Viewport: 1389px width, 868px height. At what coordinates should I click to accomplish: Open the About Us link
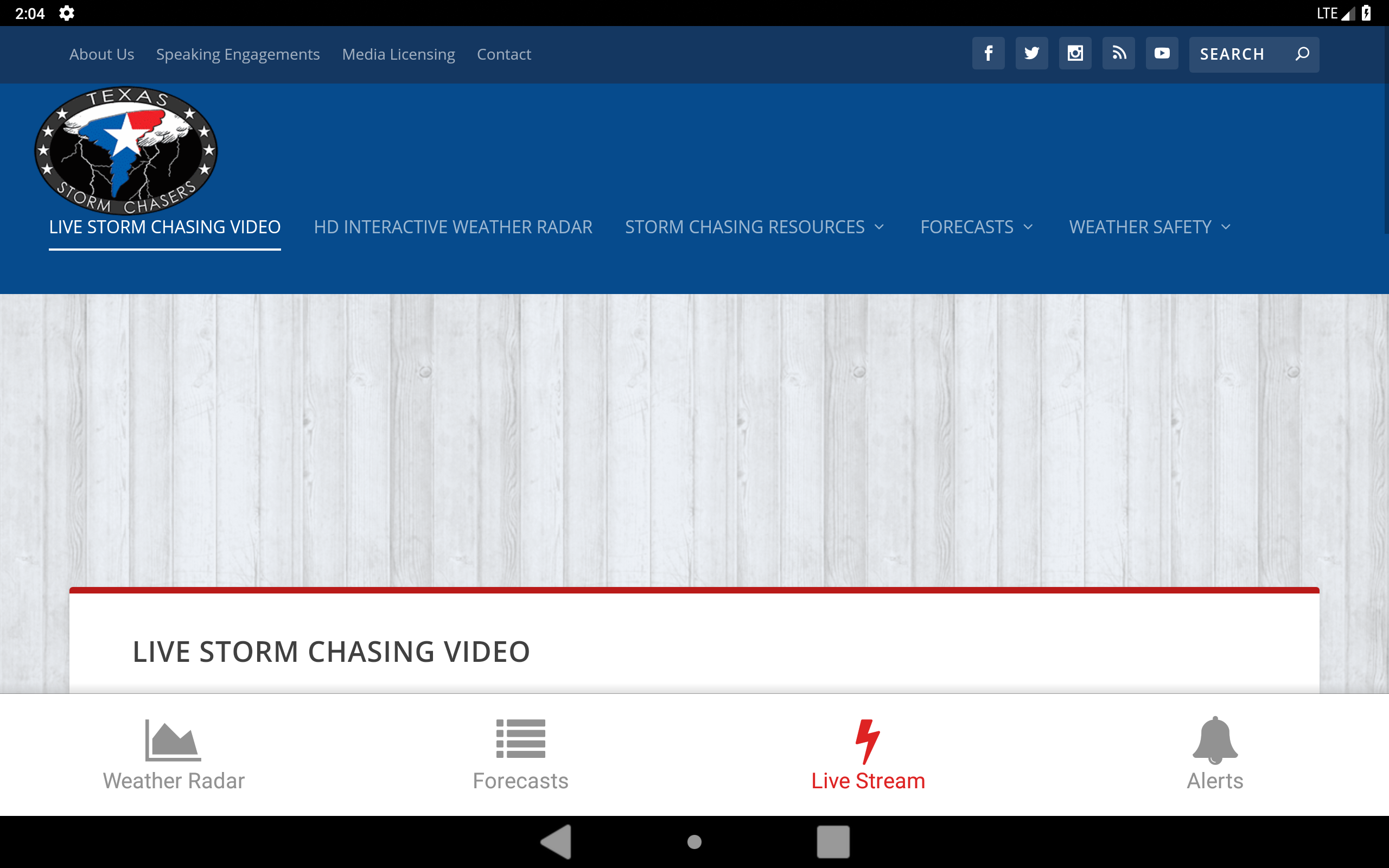click(101, 55)
